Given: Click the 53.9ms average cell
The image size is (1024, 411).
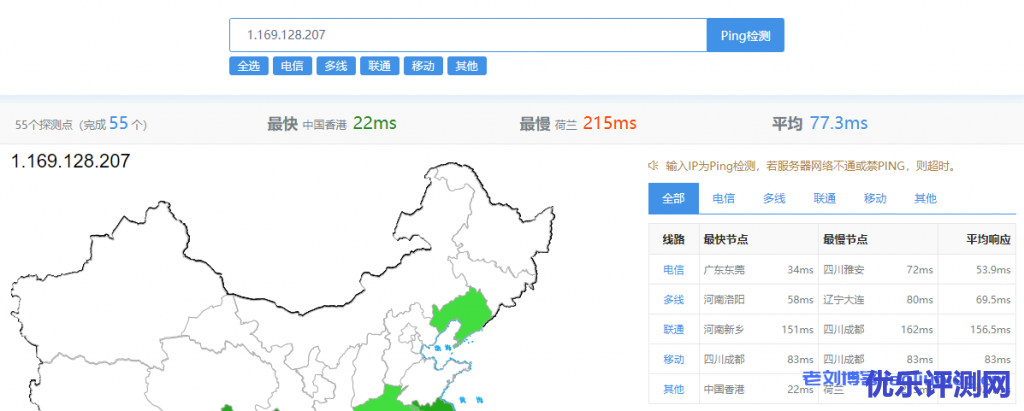Looking at the screenshot, I should coord(993,270).
